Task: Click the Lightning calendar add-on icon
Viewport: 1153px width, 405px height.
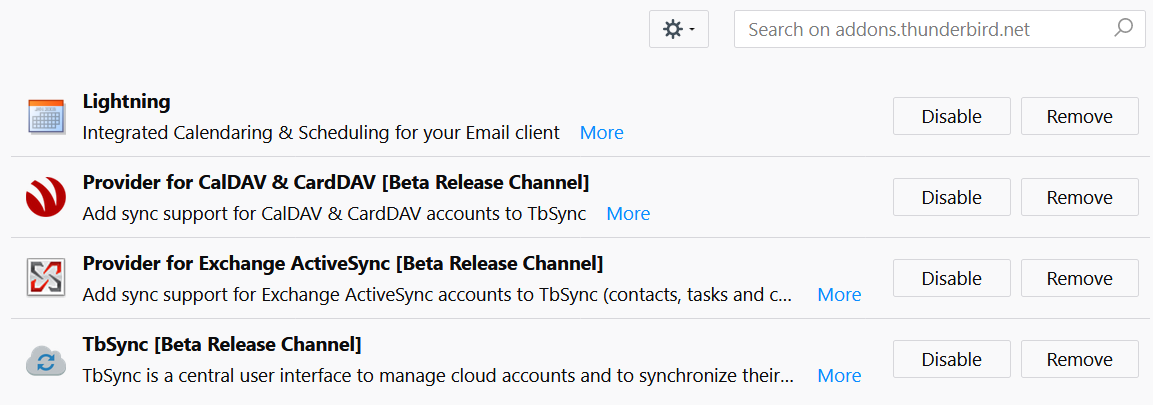Action: [45, 116]
